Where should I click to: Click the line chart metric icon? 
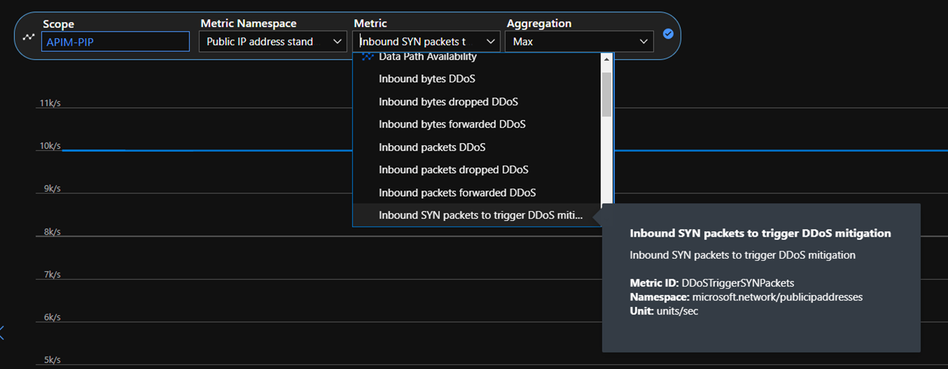click(x=28, y=36)
